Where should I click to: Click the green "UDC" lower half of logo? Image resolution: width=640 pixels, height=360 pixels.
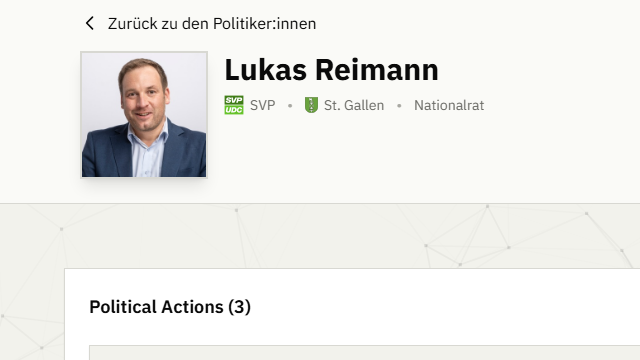point(234,110)
